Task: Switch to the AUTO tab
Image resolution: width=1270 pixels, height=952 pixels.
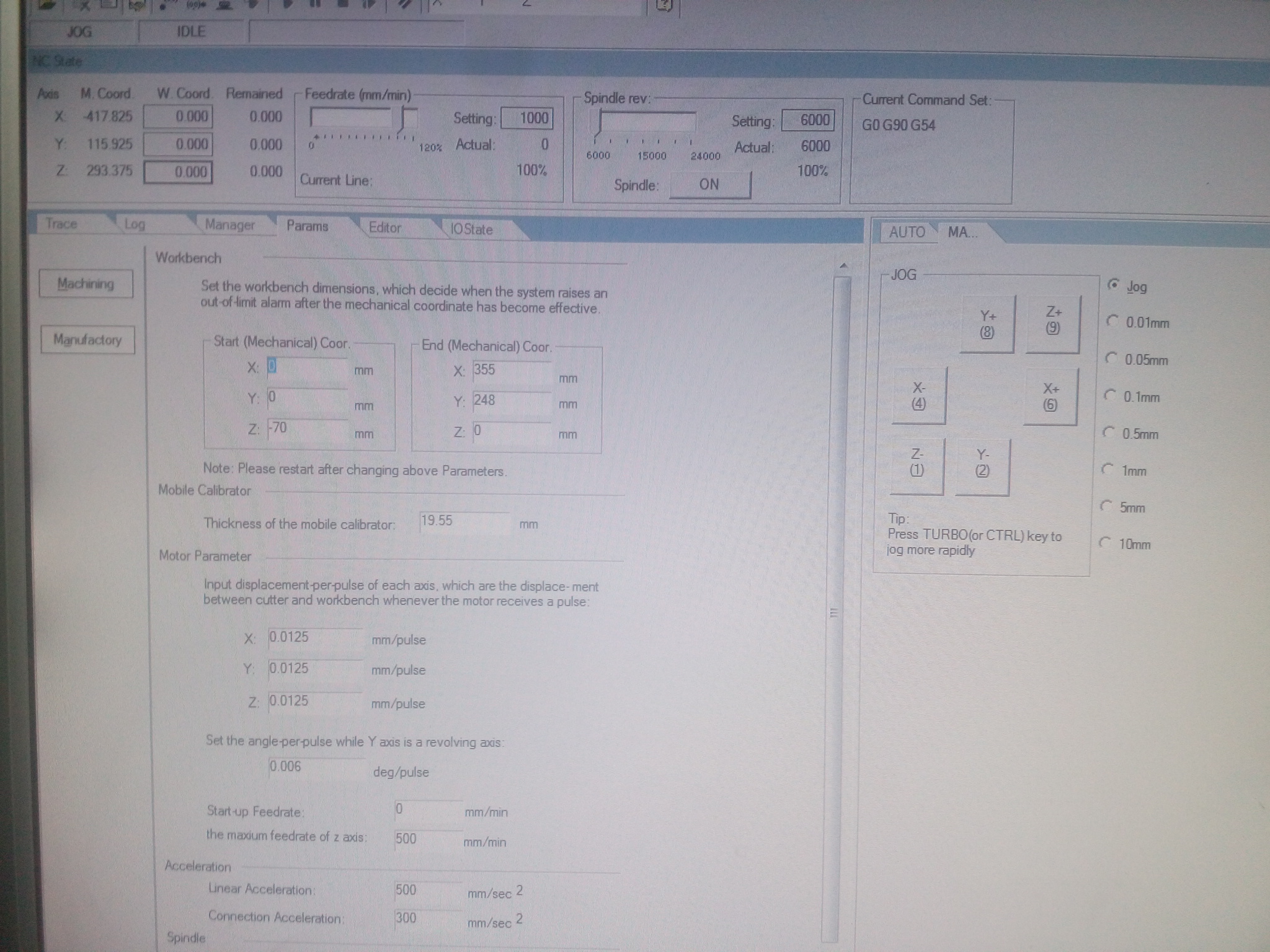Action: tap(907, 232)
